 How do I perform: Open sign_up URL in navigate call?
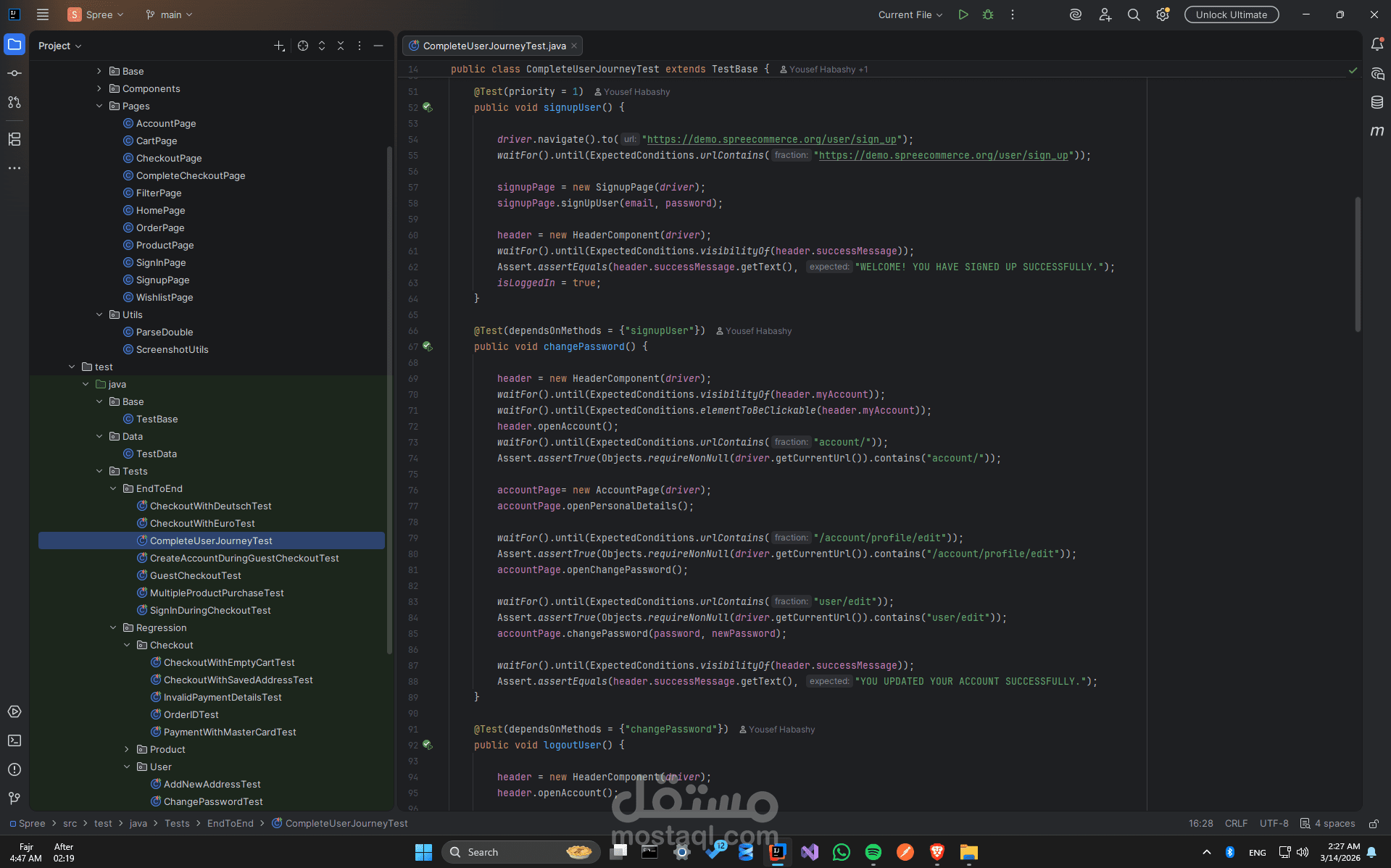click(772, 139)
